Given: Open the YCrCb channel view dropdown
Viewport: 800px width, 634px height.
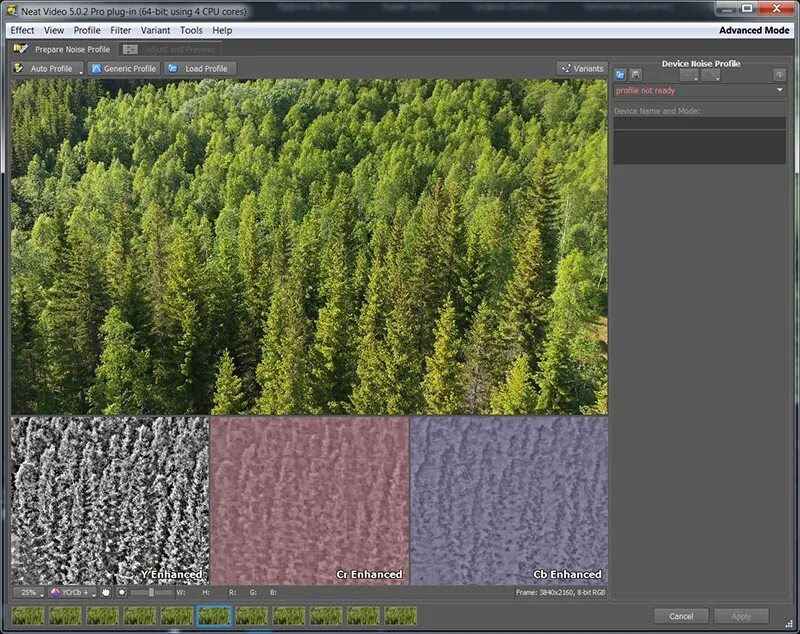Looking at the screenshot, I should point(72,593).
